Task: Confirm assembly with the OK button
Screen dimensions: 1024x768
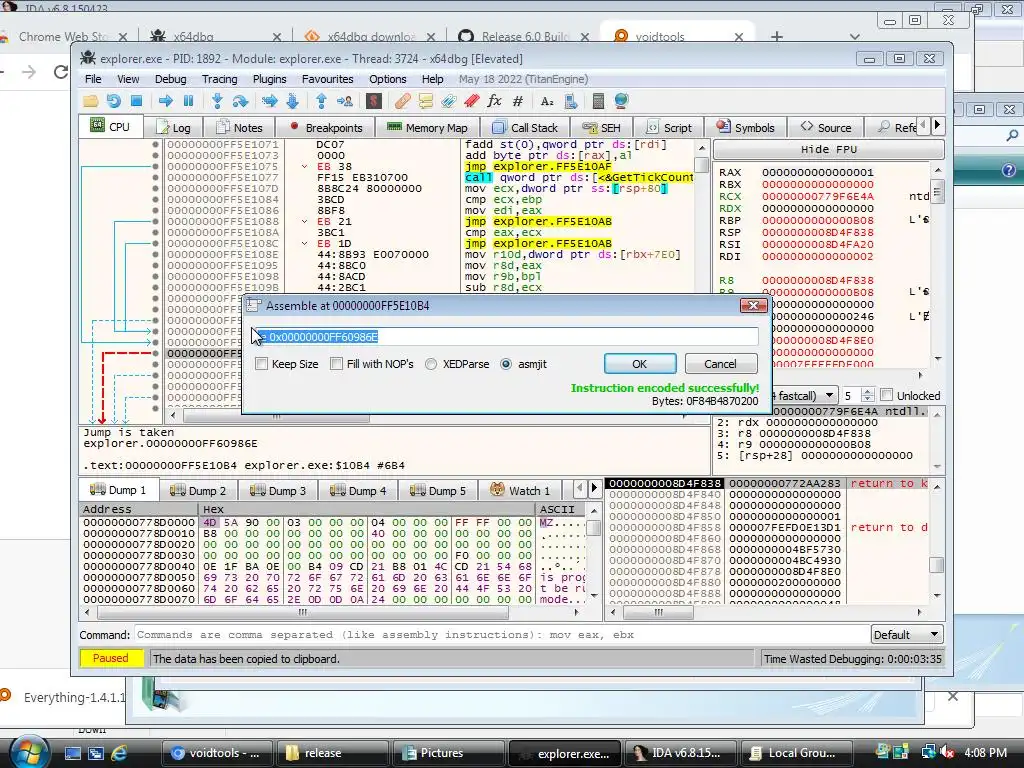Action: coord(639,364)
